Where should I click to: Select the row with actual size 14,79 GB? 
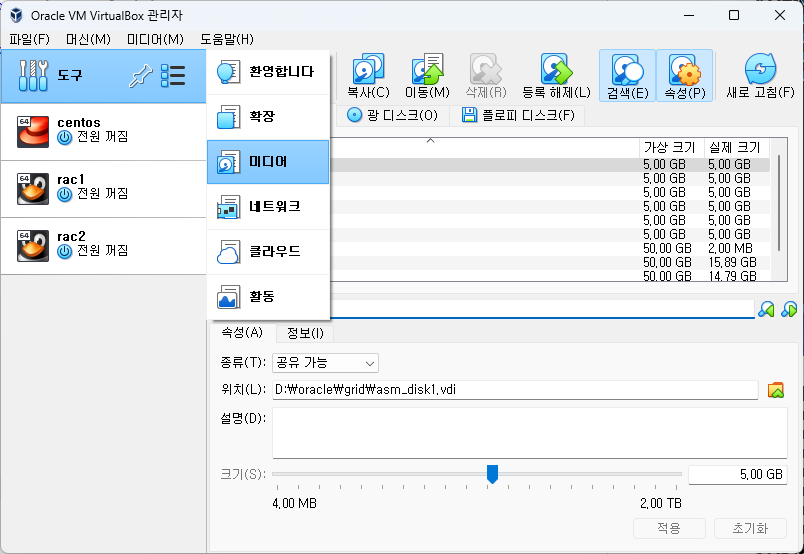(550, 275)
